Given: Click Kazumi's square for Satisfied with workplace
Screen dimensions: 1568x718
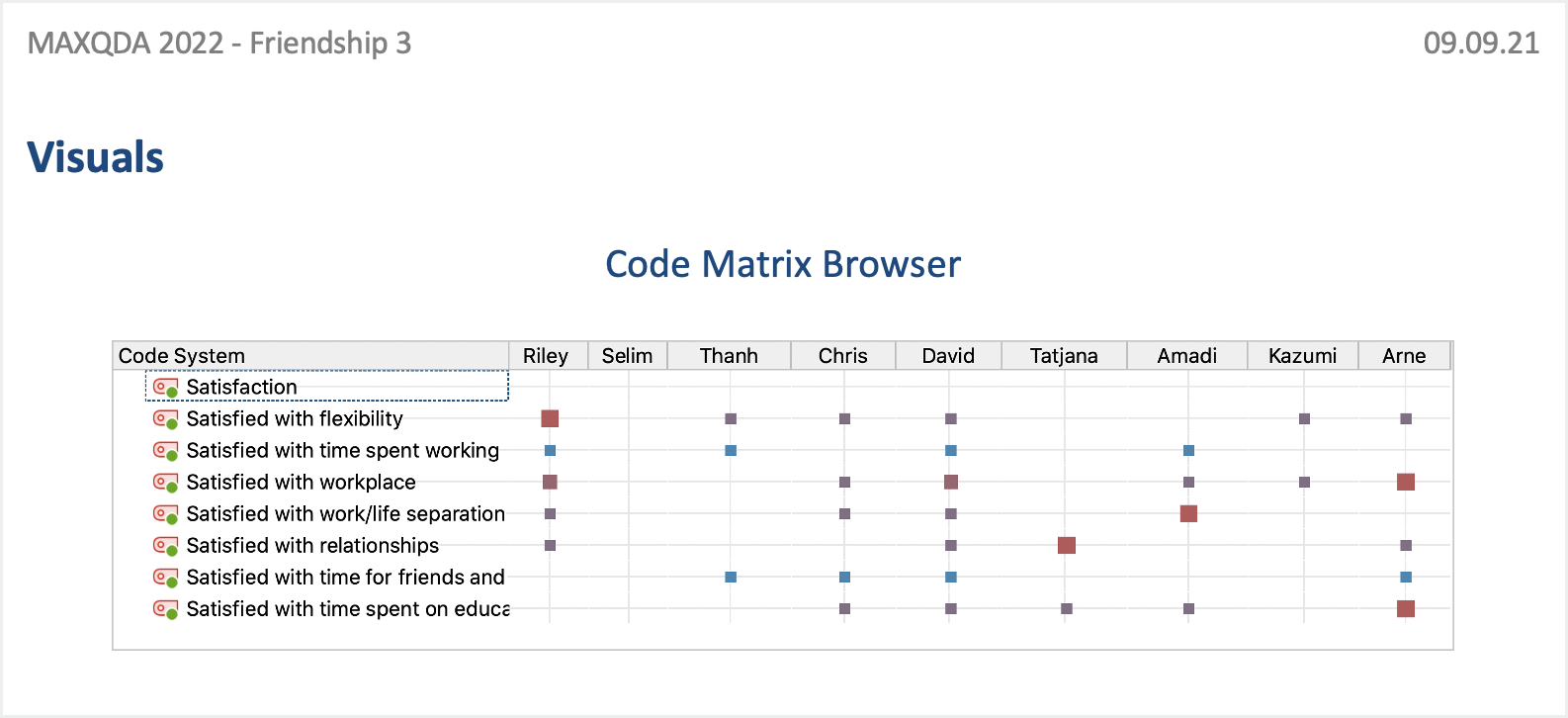Looking at the screenshot, I should pos(1304,482).
